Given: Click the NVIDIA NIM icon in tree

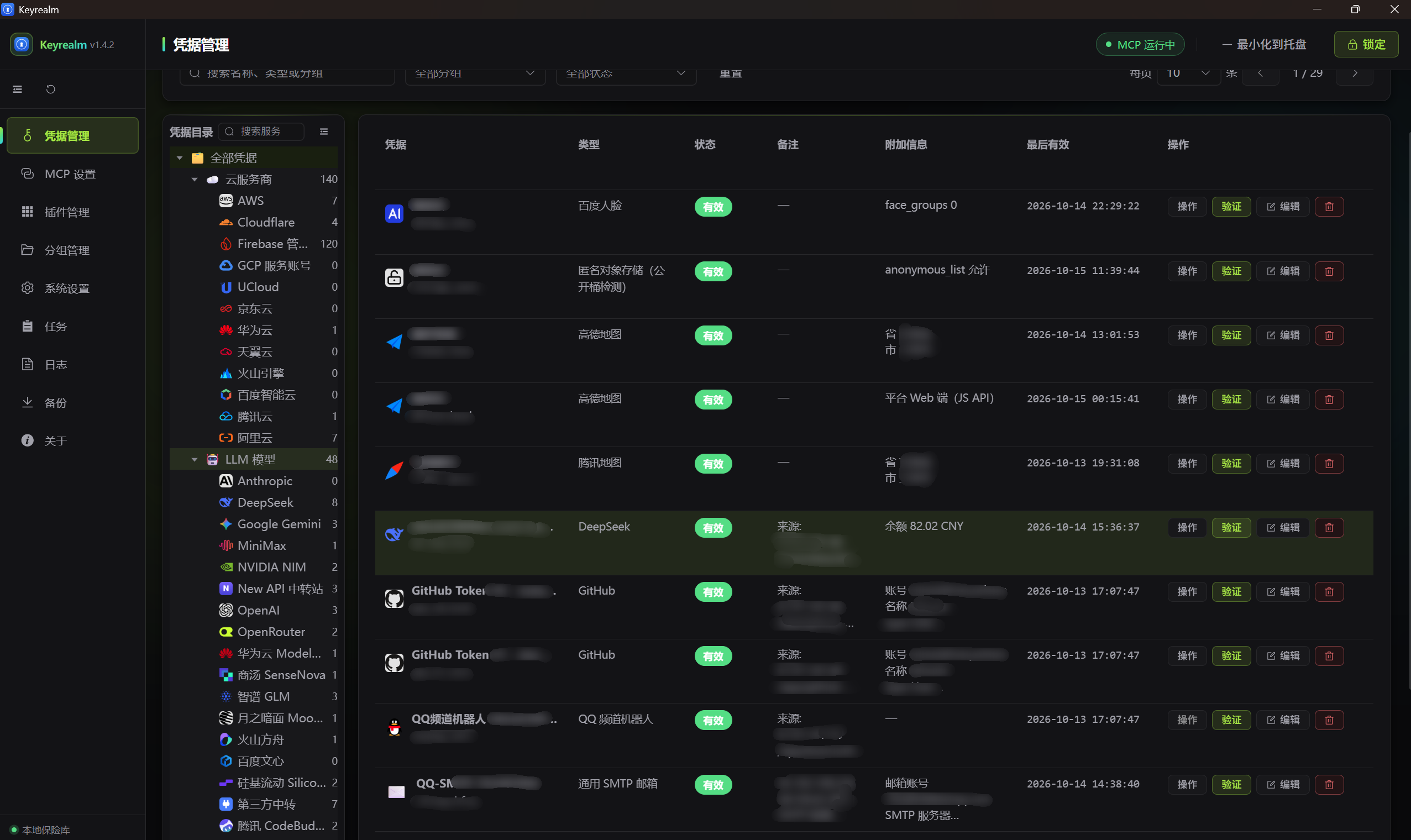Looking at the screenshot, I should click(x=226, y=566).
